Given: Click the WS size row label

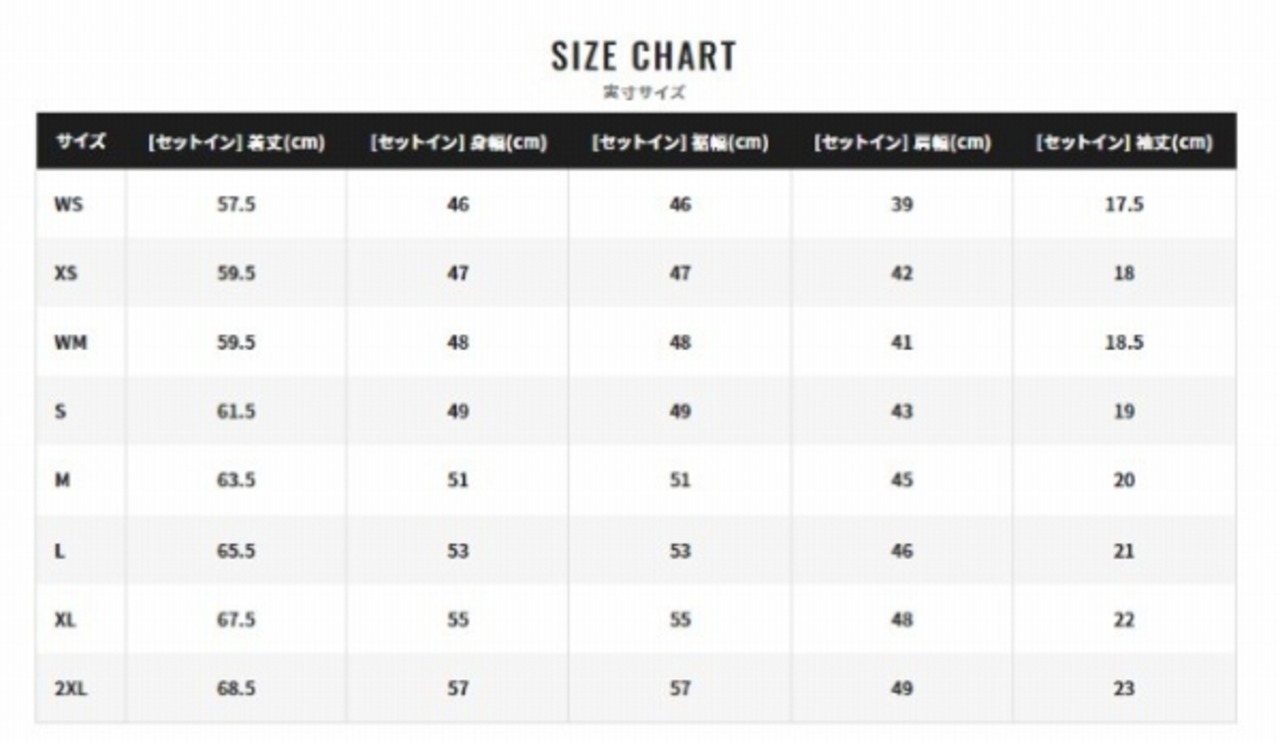Looking at the screenshot, I should 69,204.
